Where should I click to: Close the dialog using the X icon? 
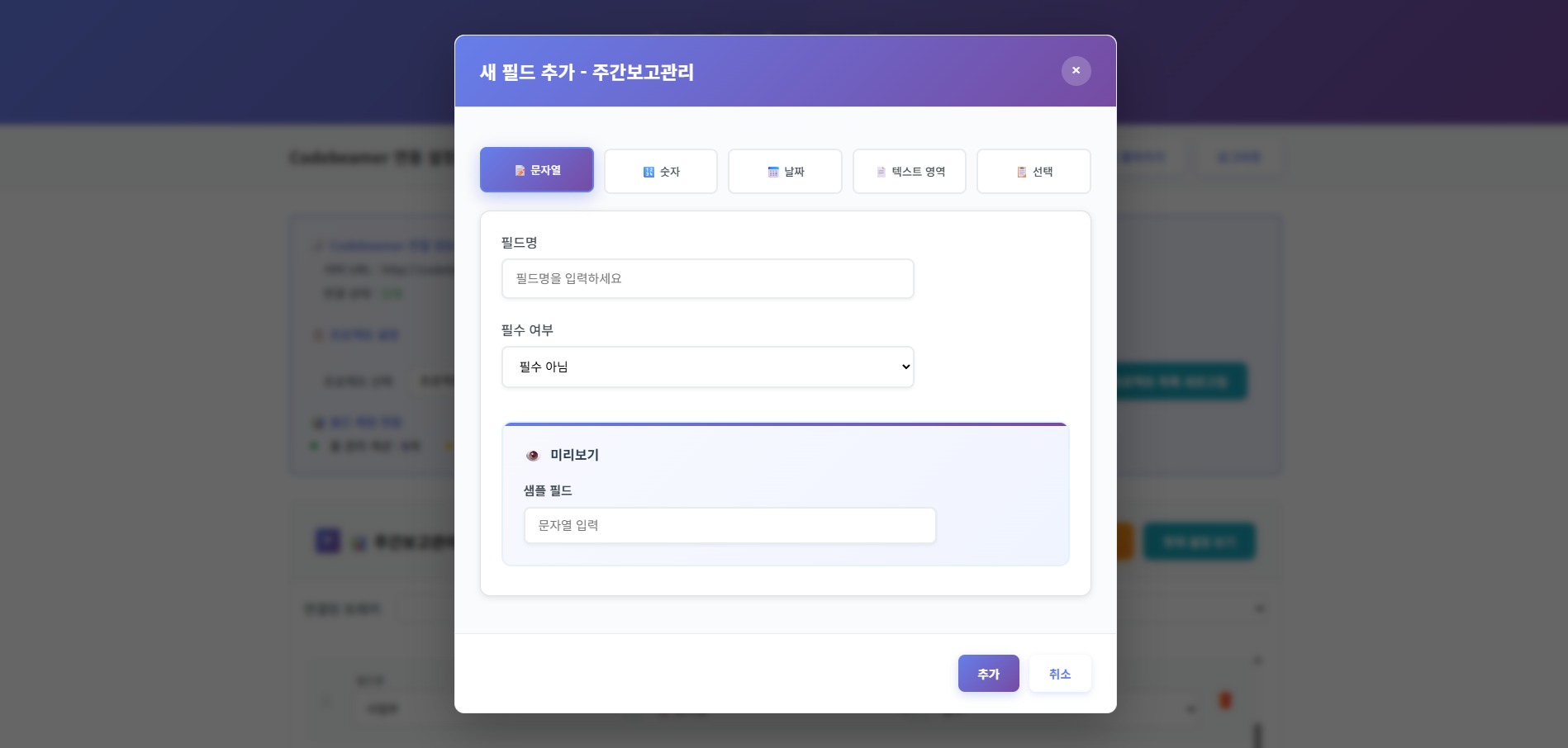click(1076, 70)
